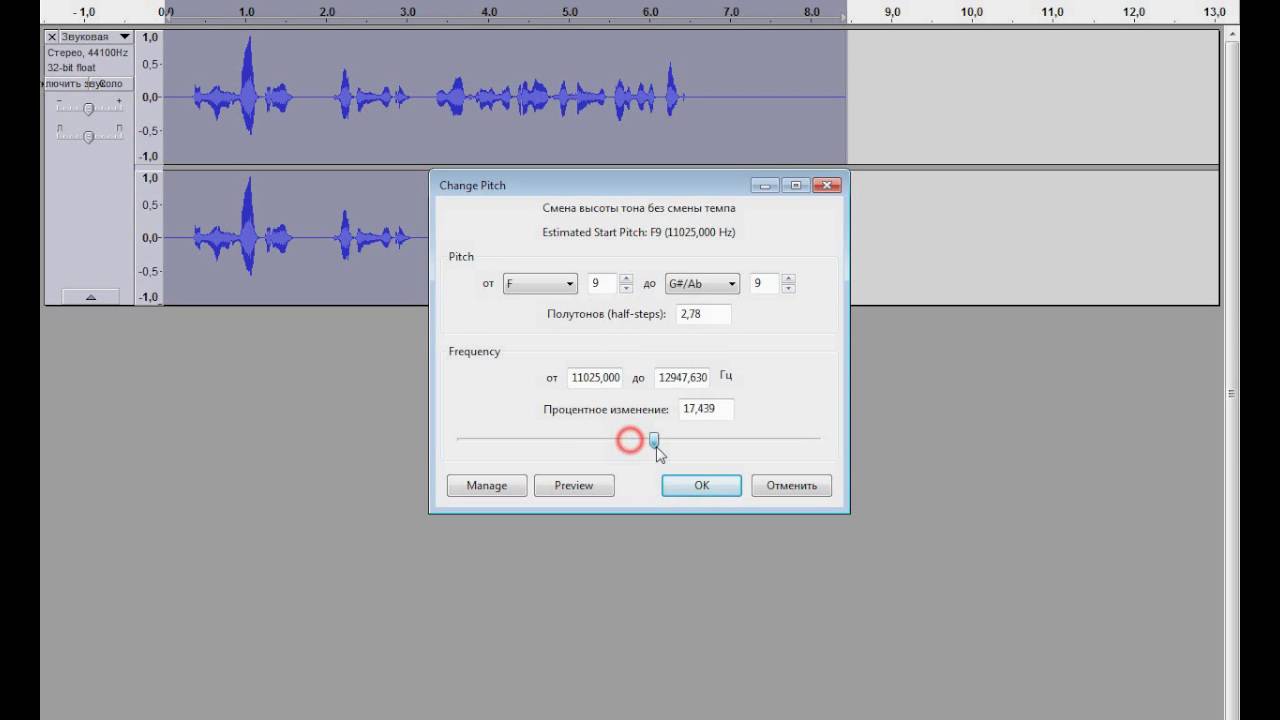The image size is (1280, 720).
Task: Close the Change Pitch dialog window
Action: [x=827, y=185]
